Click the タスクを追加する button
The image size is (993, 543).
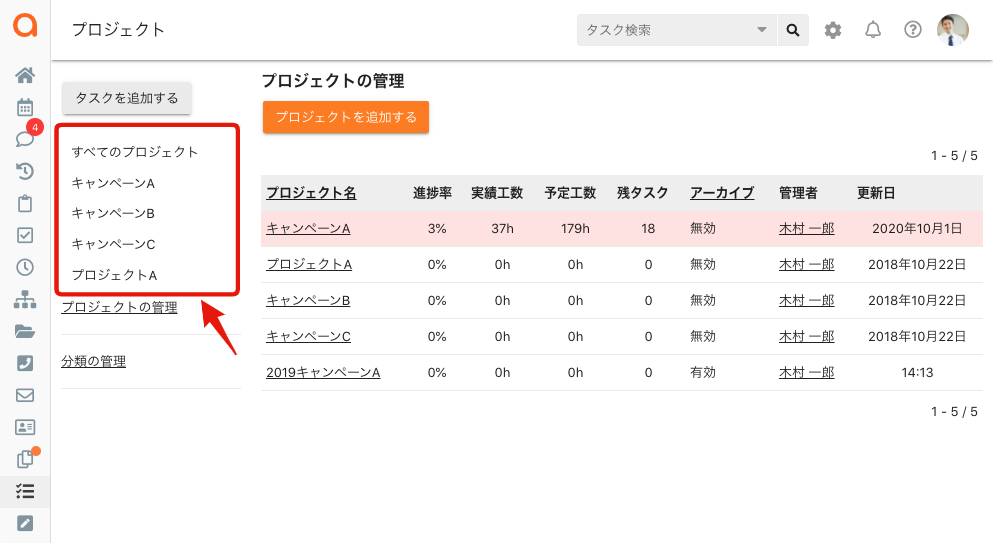[127, 98]
